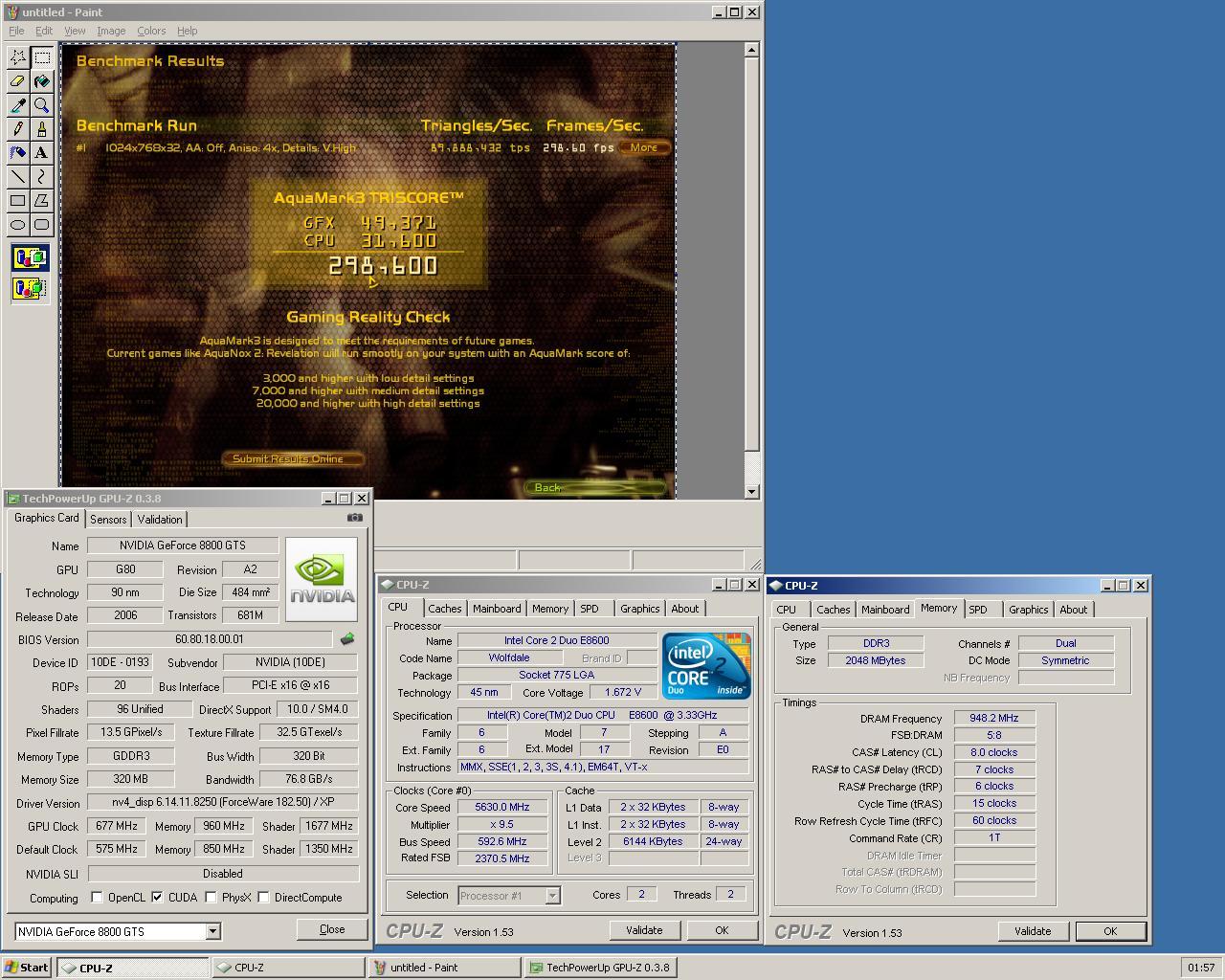Open the Processor #1 selection dropdown
The width and height of the screenshot is (1225, 980).
(552, 896)
